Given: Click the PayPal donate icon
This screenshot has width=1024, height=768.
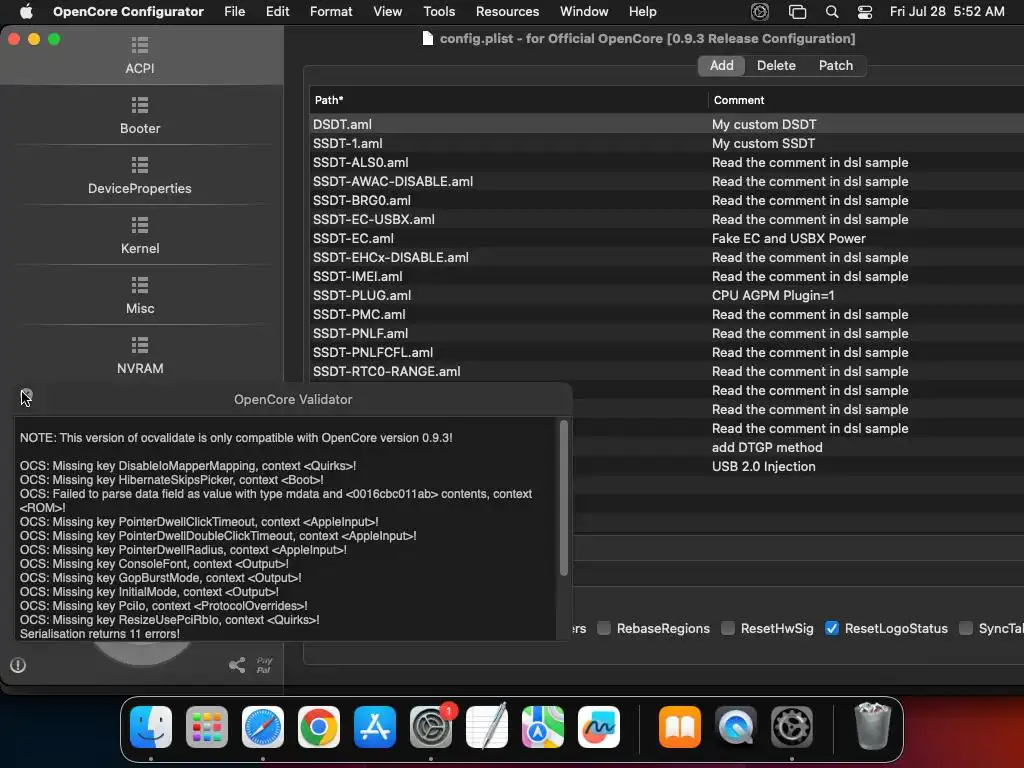Looking at the screenshot, I should pos(264,665).
